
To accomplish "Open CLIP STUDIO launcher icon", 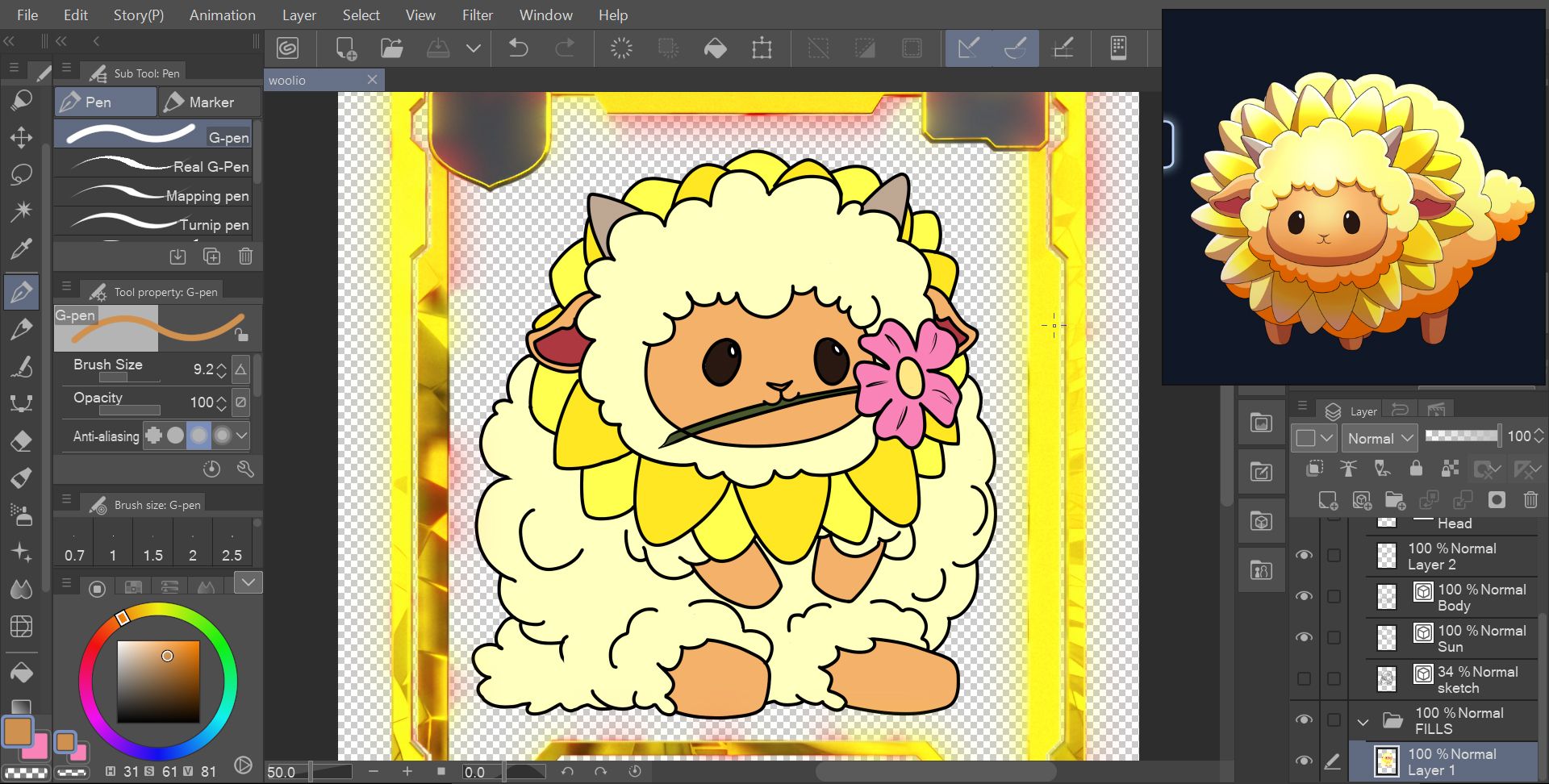I will pyautogui.click(x=288, y=48).
